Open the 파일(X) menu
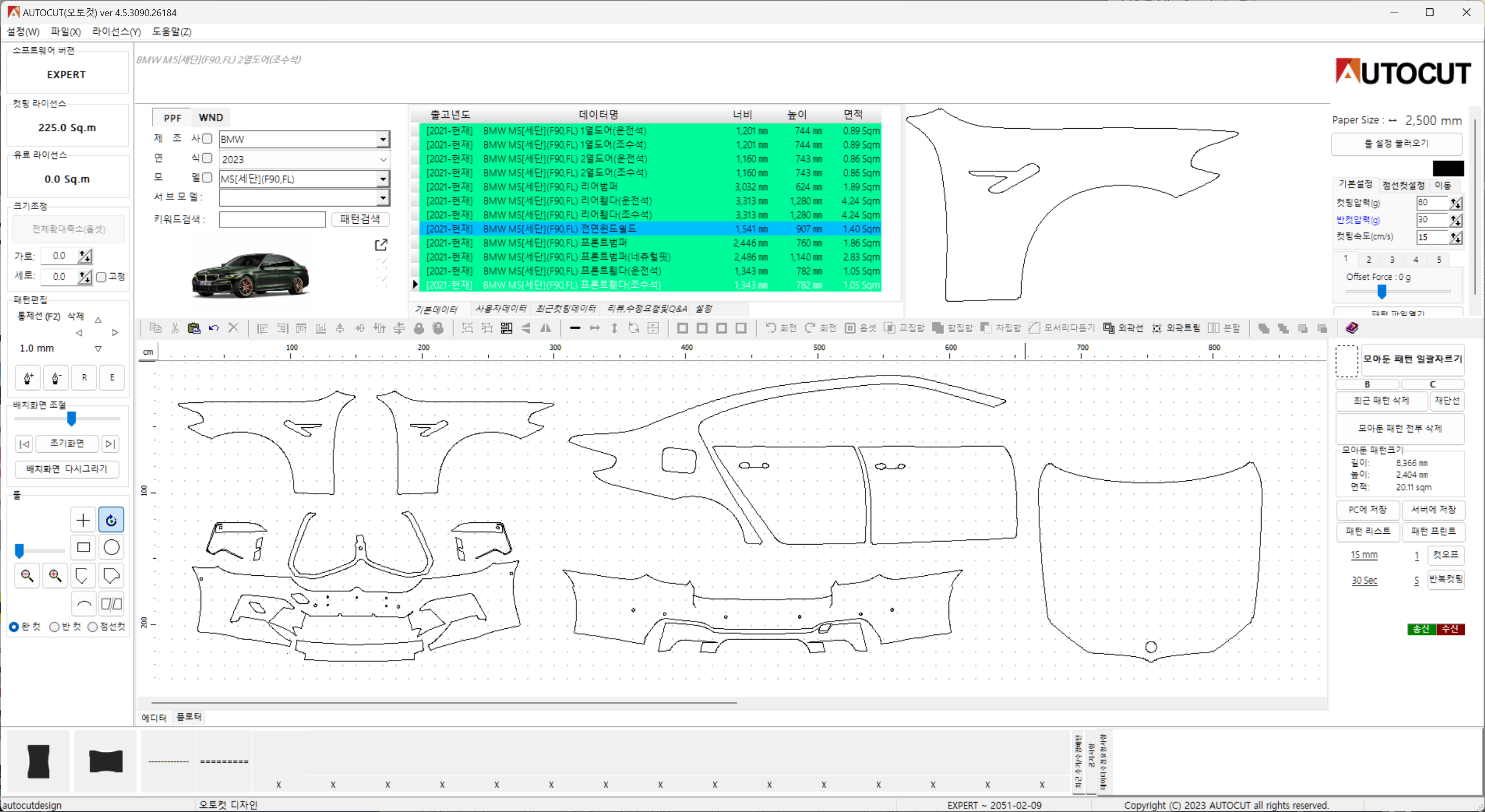The height and width of the screenshot is (812, 1485). [x=66, y=31]
